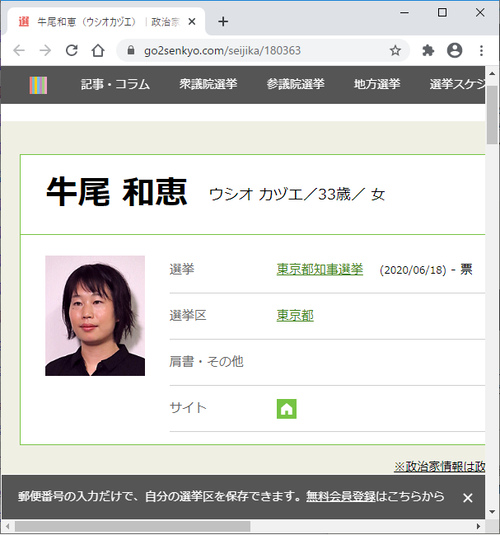Click the candidate portrait photo

95,316
